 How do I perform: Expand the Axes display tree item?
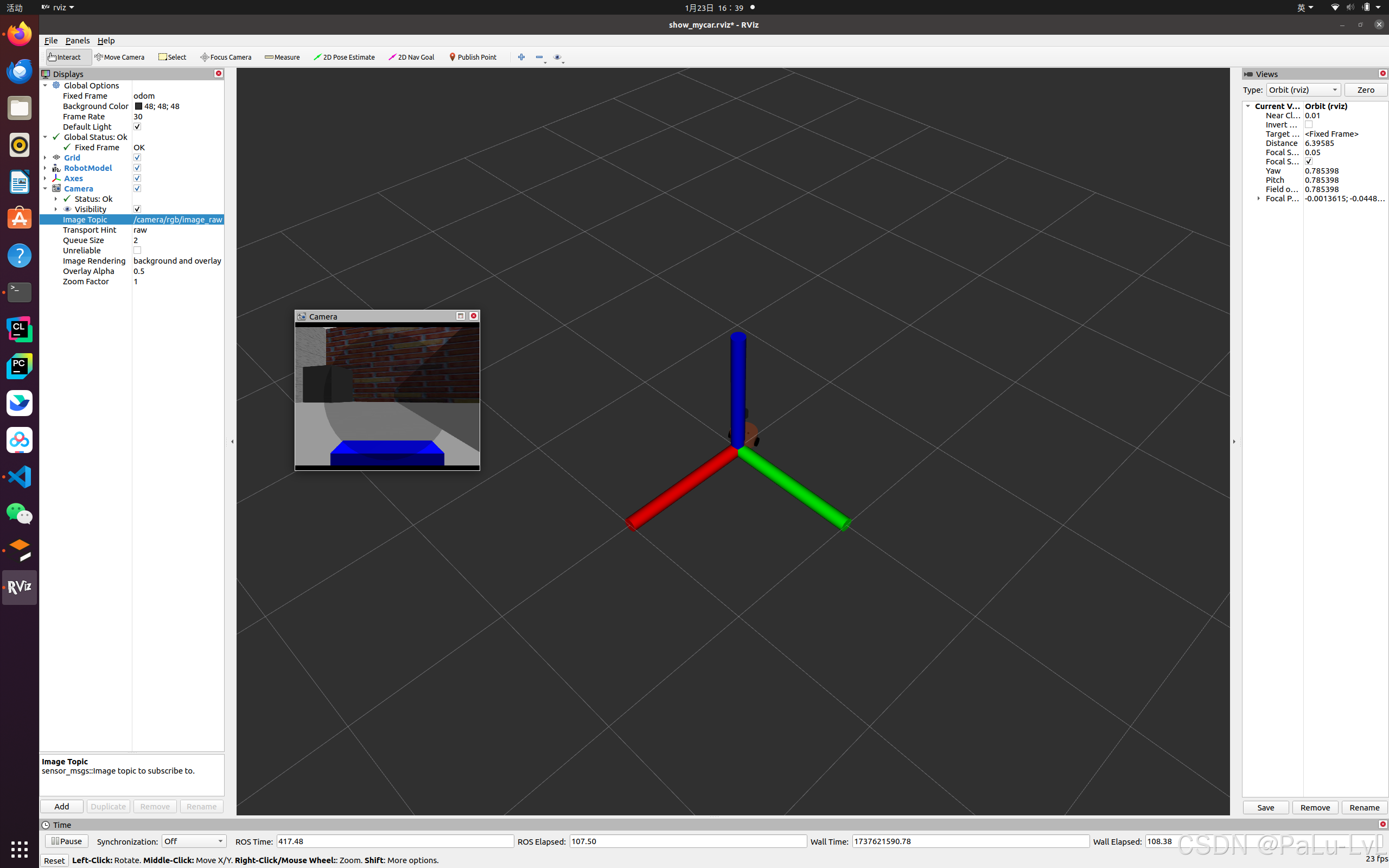tap(46, 178)
